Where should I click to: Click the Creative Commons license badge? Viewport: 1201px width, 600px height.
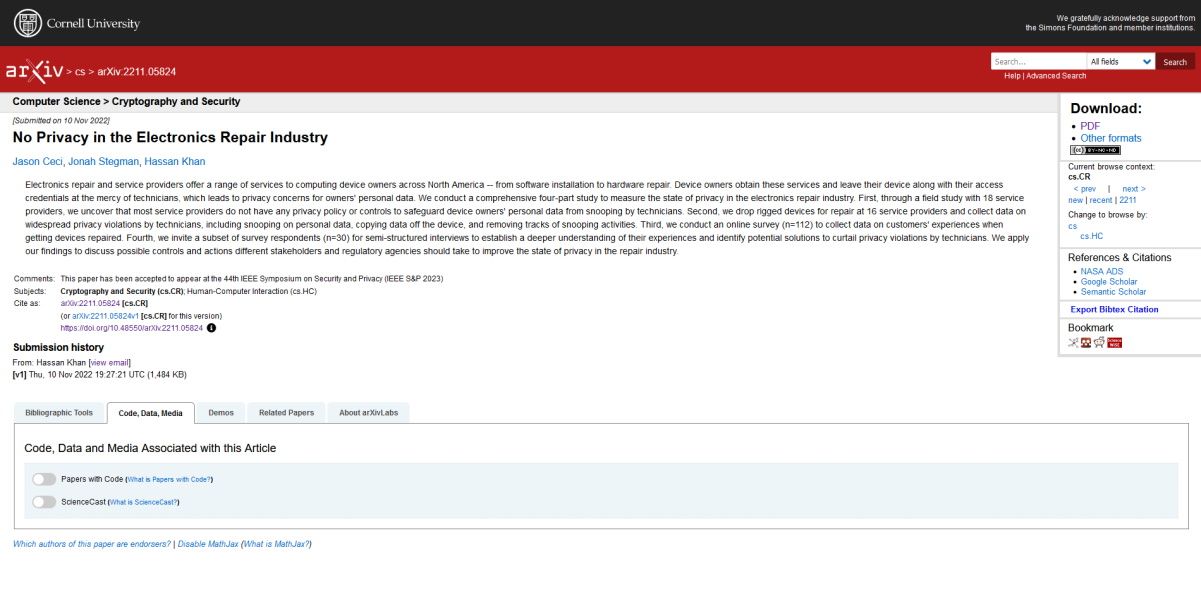tap(1095, 150)
